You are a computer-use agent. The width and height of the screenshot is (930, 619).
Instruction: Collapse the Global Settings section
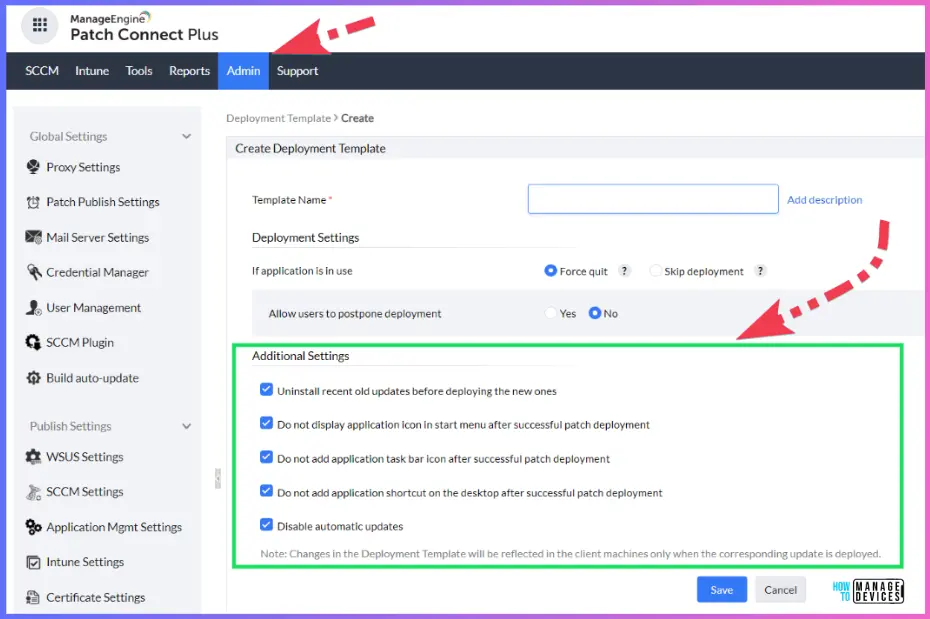coord(186,136)
